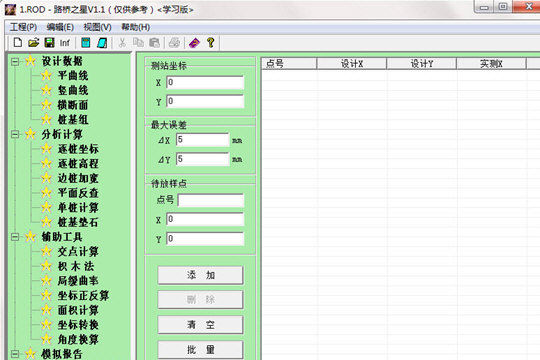Select 桩基垫石 in the tree
540x360 pixels.
pos(78,222)
